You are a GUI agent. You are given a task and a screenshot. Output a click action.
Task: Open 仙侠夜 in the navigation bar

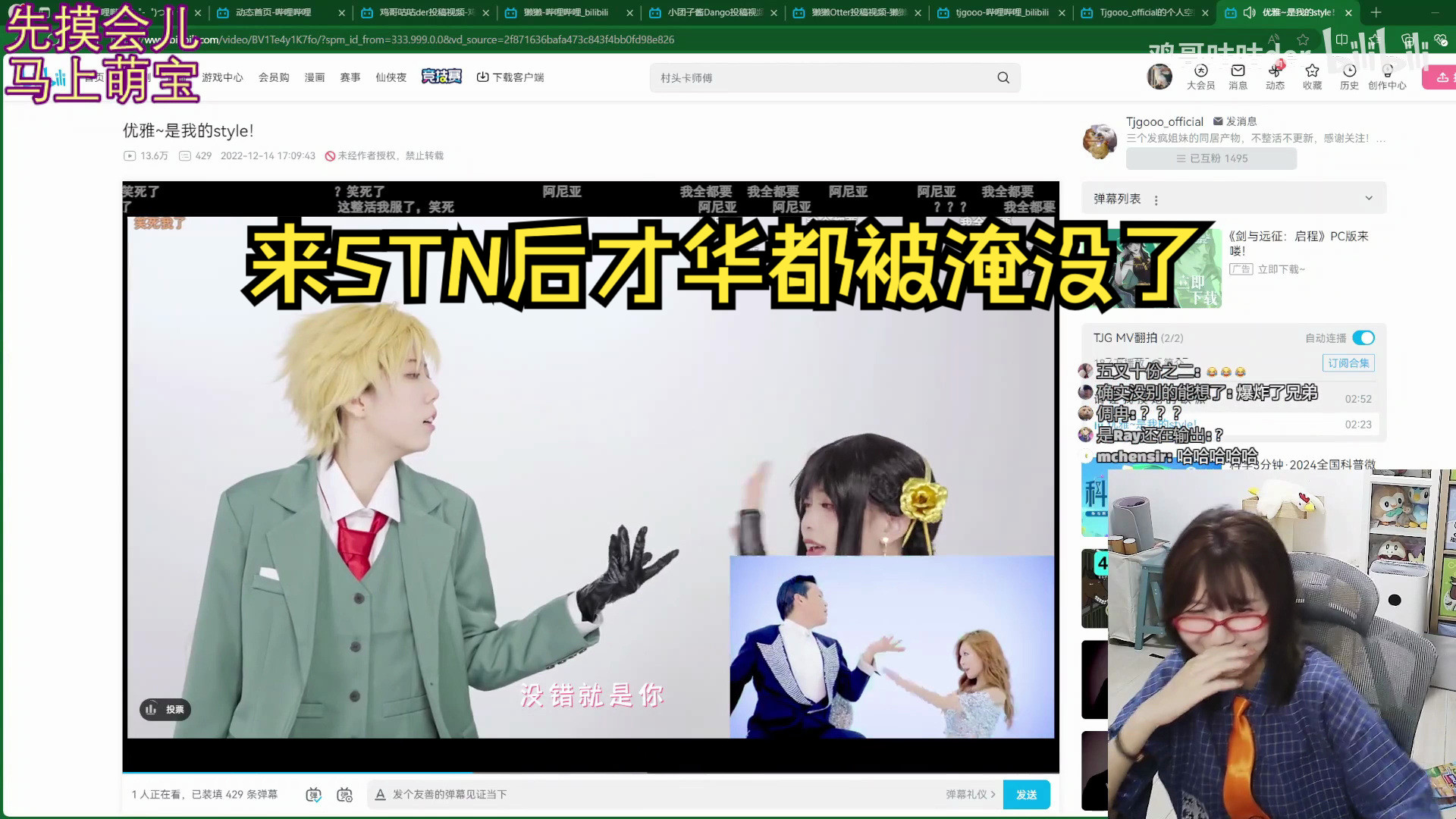391,77
